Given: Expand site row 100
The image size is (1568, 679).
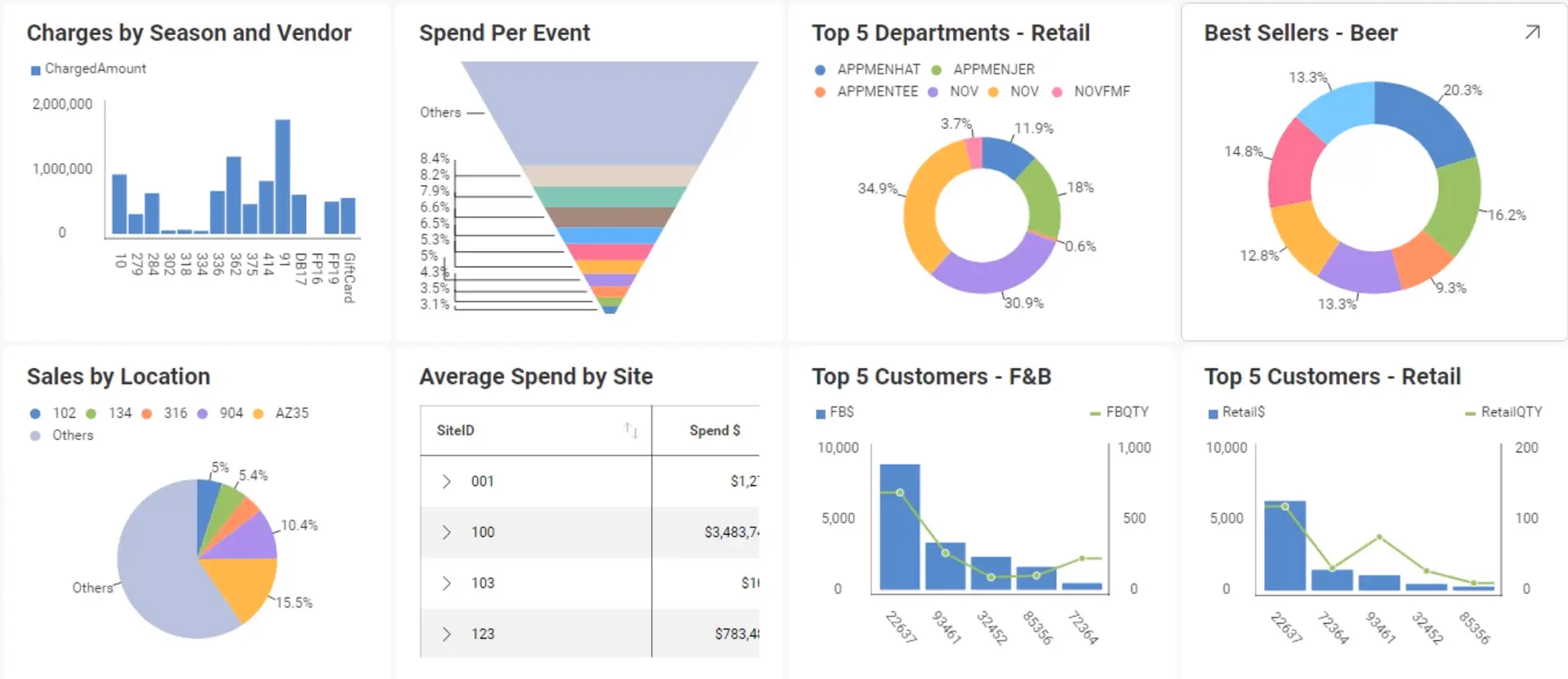Looking at the screenshot, I should 446,532.
